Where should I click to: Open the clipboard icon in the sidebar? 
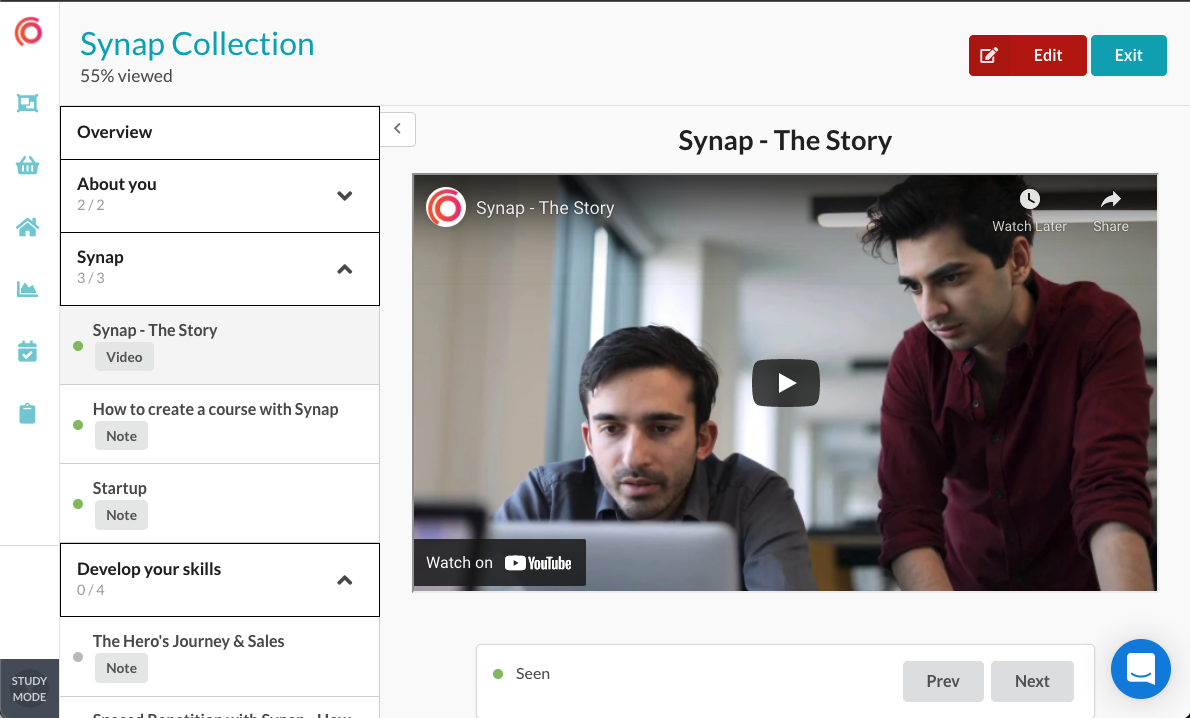[27, 413]
